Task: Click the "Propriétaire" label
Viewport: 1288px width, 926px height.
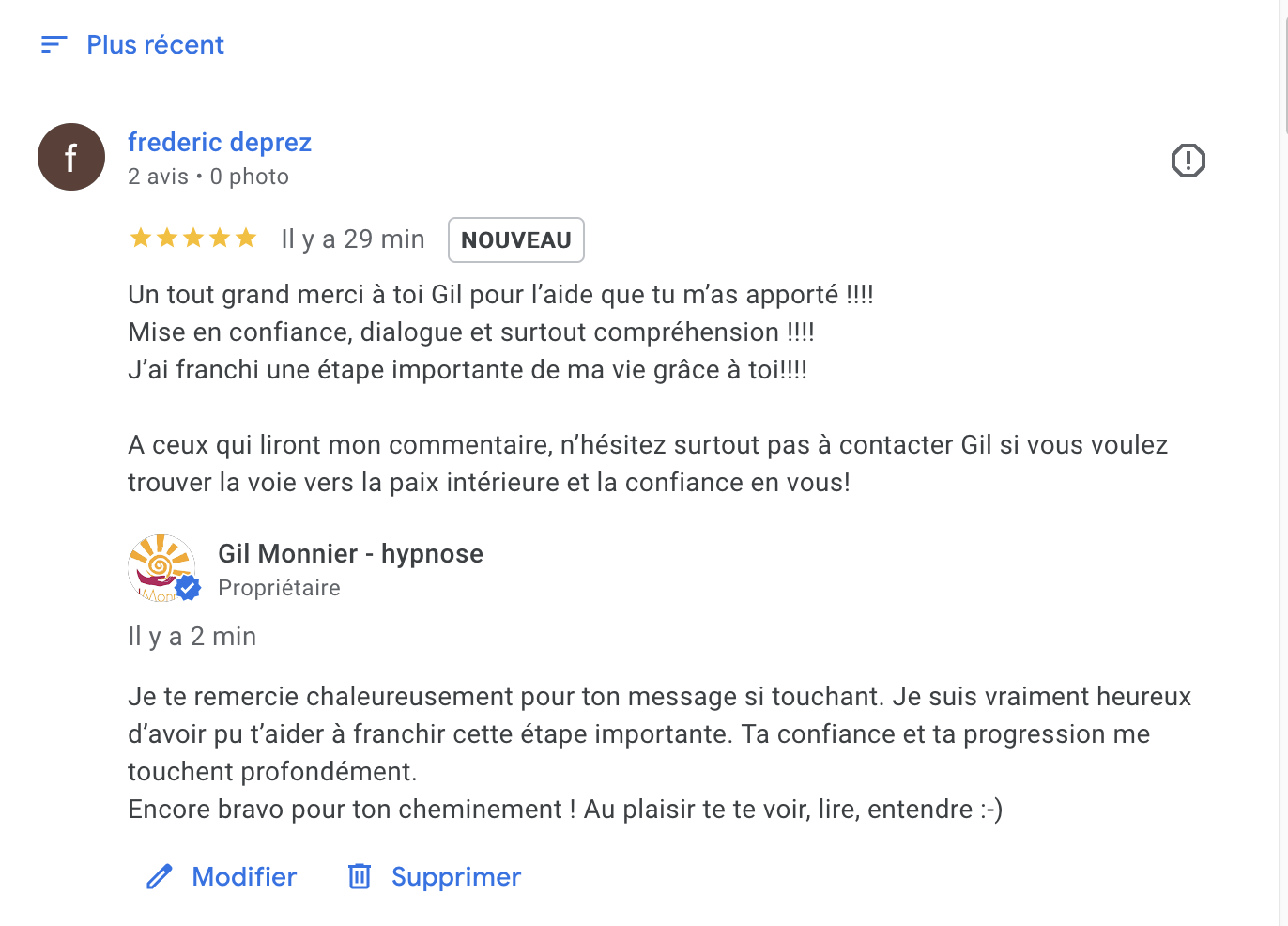Action: 279,588
